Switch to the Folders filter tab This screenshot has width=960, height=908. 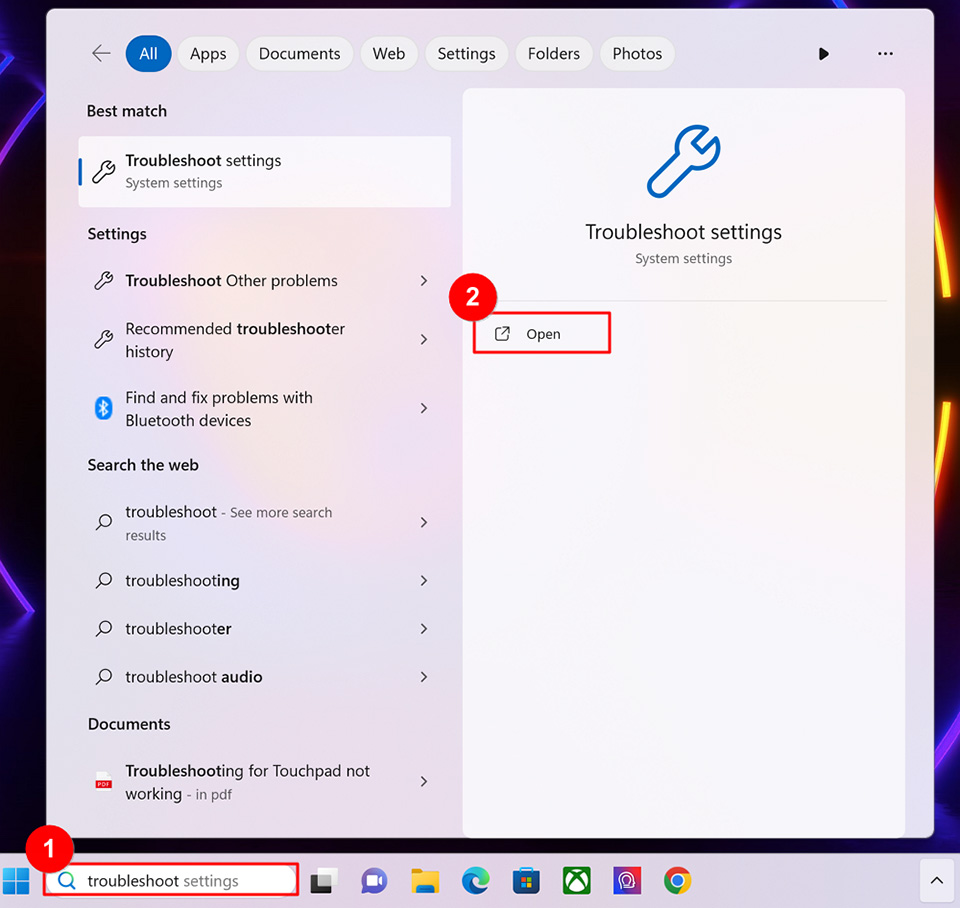pyautogui.click(x=553, y=53)
